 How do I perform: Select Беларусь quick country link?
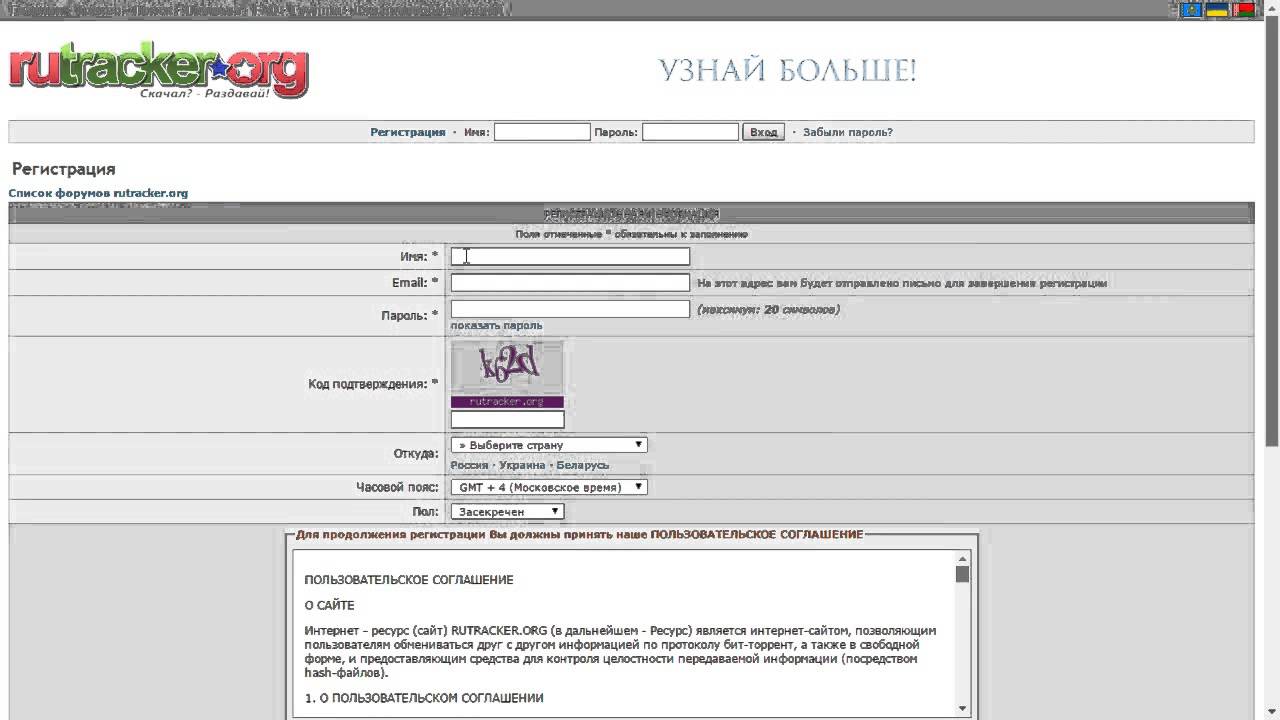pos(582,465)
